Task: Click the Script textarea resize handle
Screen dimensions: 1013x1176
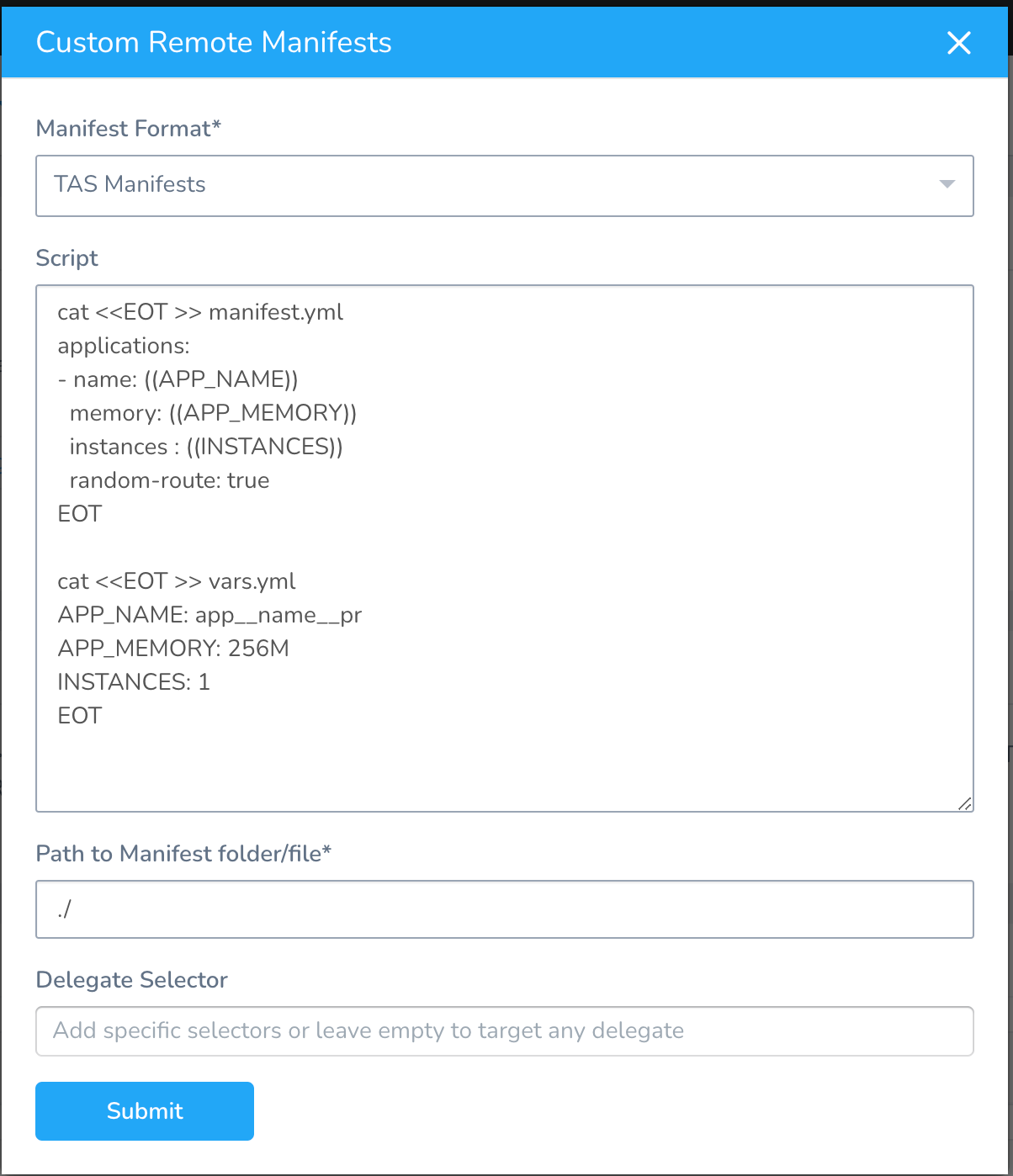Action: [x=965, y=803]
